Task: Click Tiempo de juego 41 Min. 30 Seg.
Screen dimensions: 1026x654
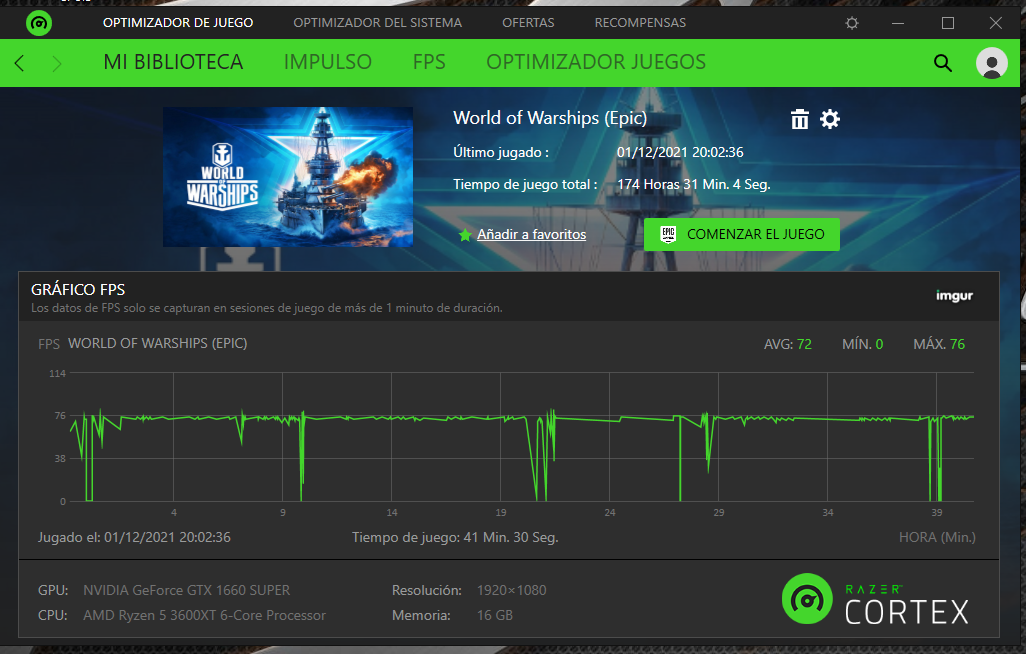Action: (455, 537)
